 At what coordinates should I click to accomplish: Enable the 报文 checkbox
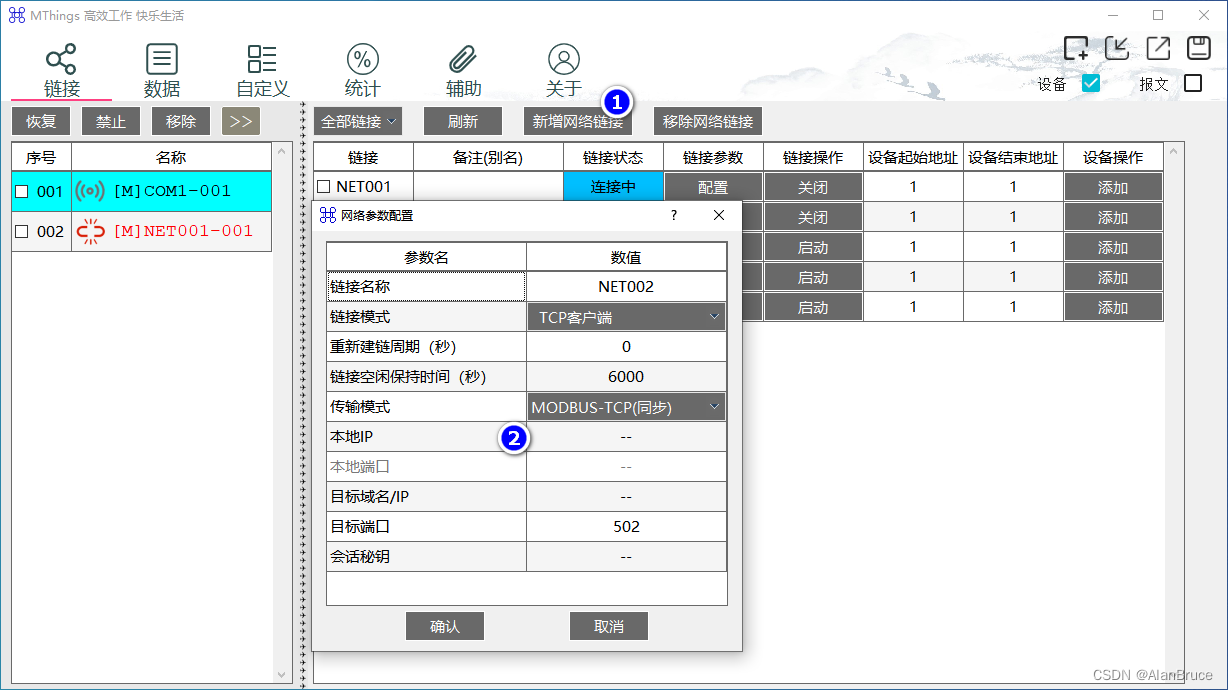pyautogui.click(x=1192, y=84)
